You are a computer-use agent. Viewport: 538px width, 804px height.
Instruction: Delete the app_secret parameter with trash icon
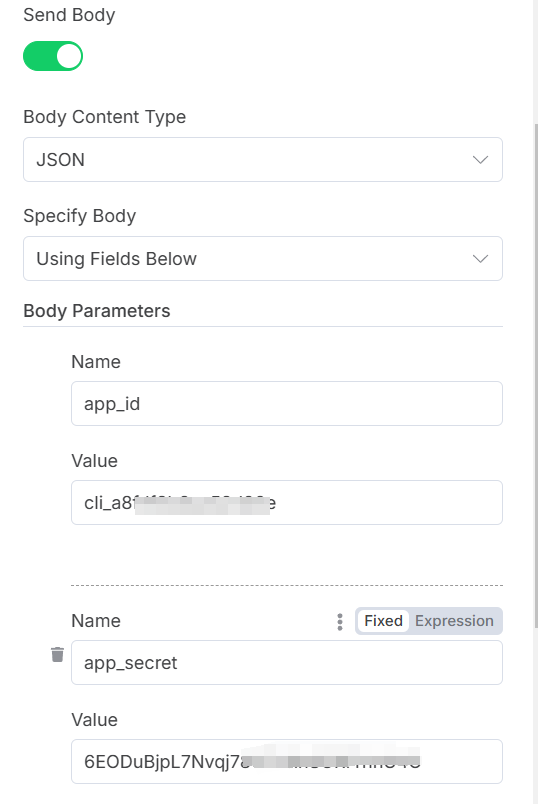[x=57, y=654]
